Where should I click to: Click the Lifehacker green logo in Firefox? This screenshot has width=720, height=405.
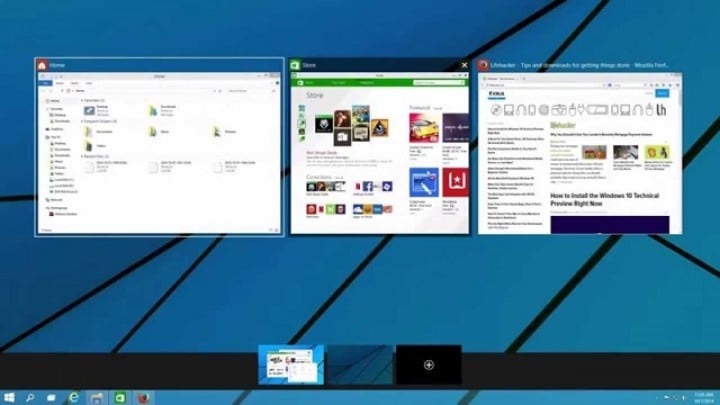pyautogui.click(x=563, y=125)
